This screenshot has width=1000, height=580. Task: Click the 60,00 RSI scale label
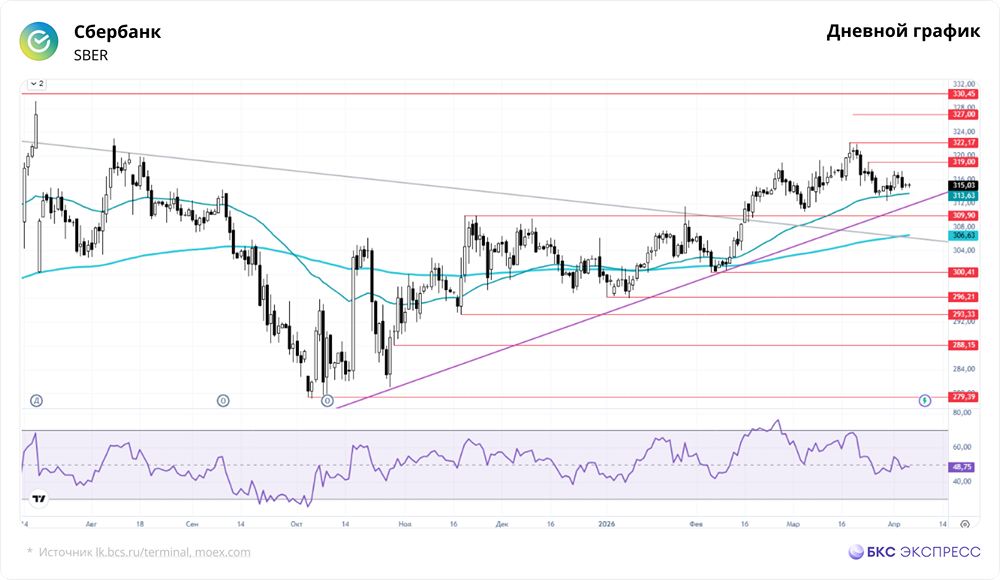(x=962, y=447)
